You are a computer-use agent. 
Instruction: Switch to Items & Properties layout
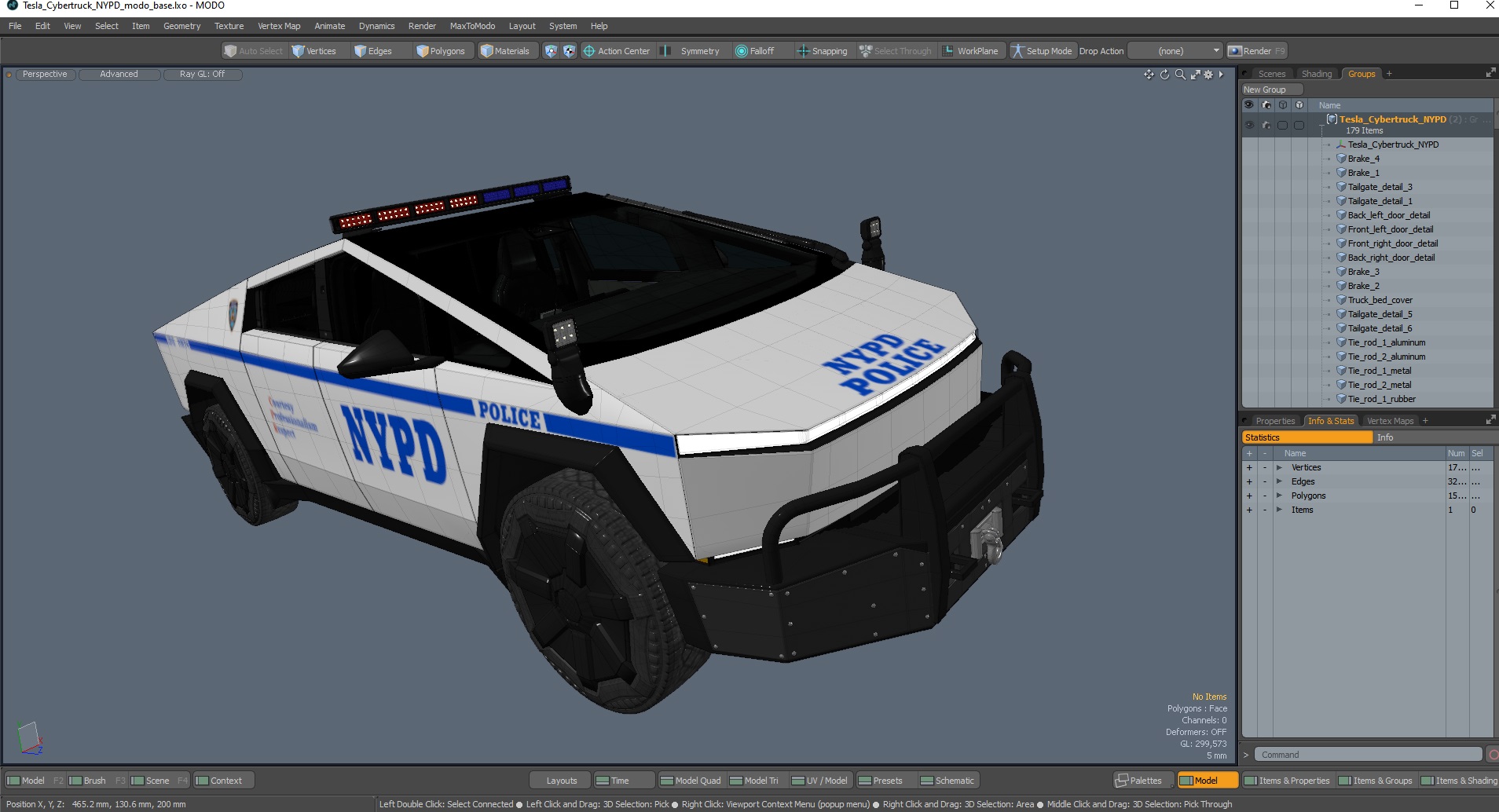coord(1287,781)
